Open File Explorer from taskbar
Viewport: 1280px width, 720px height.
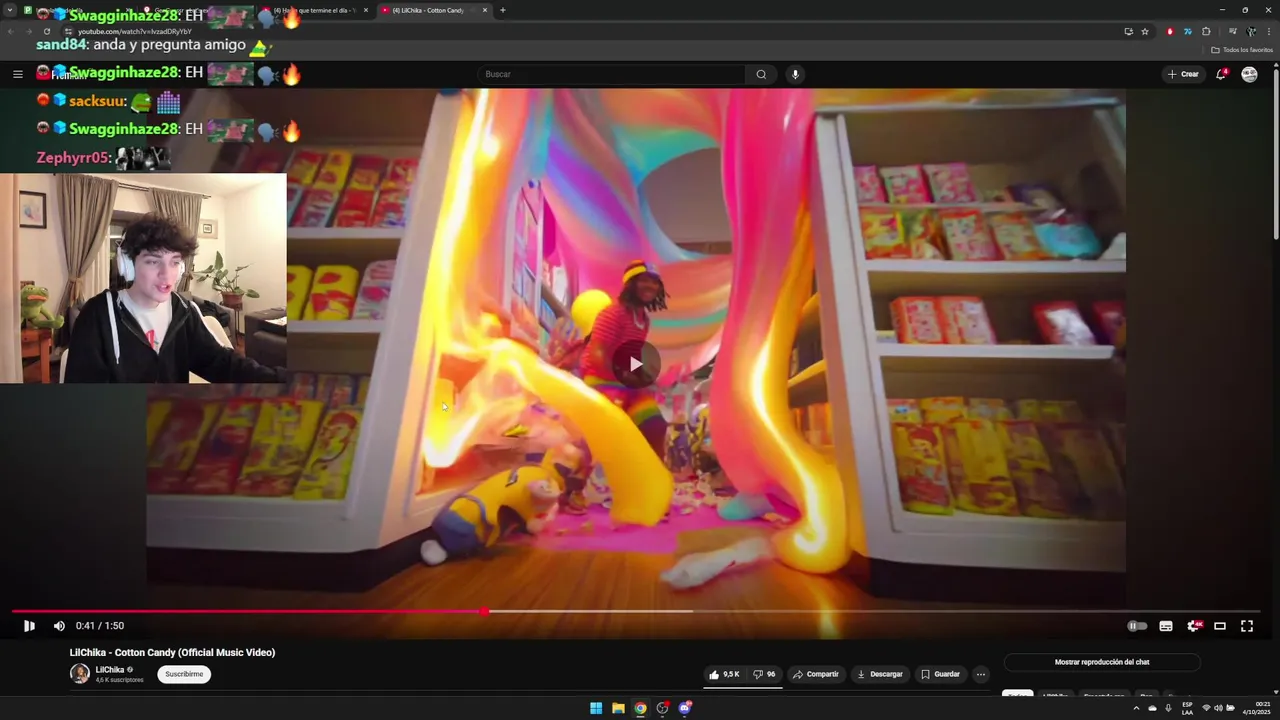tap(618, 708)
